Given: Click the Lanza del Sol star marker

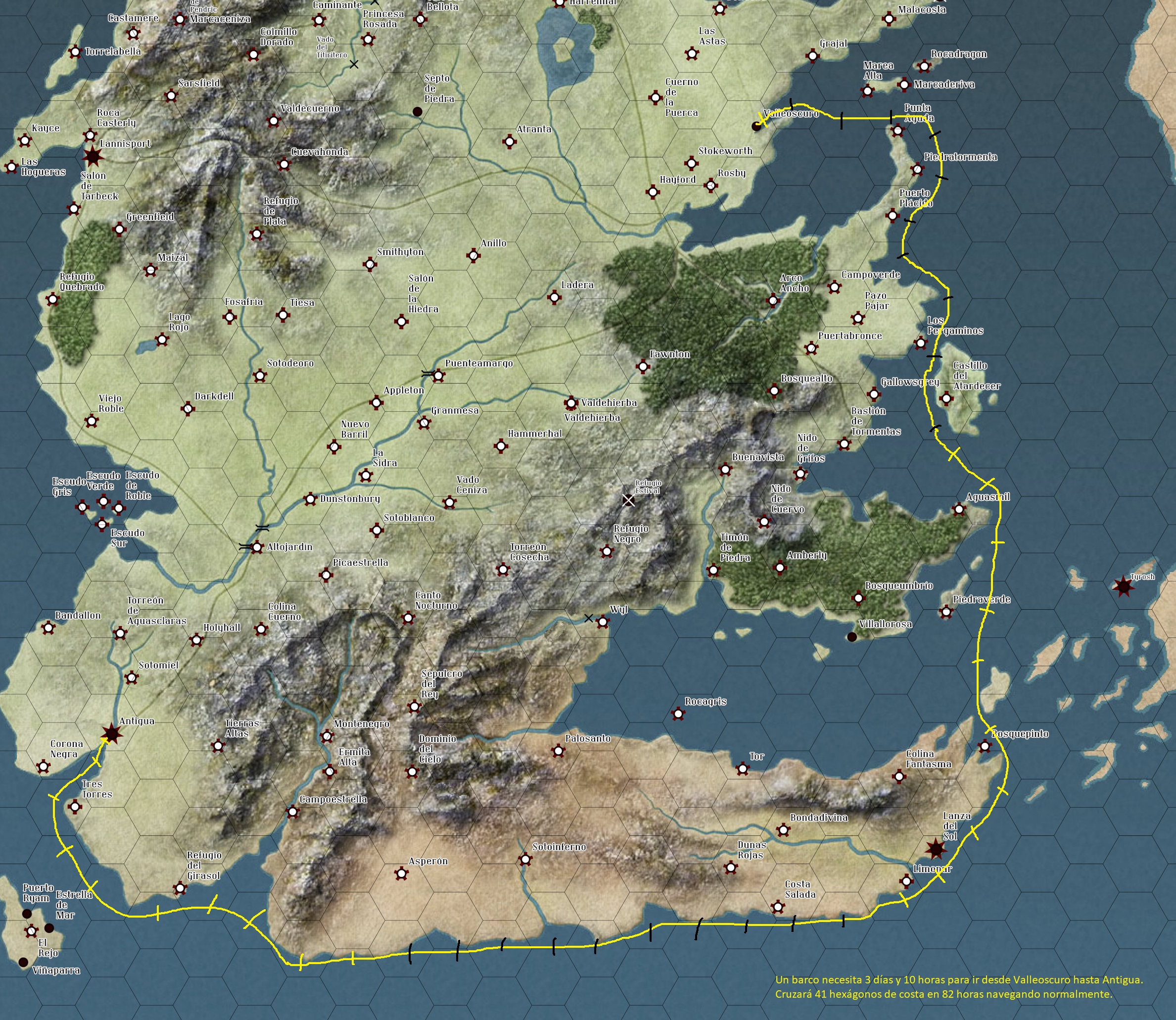Looking at the screenshot, I should [x=936, y=849].
